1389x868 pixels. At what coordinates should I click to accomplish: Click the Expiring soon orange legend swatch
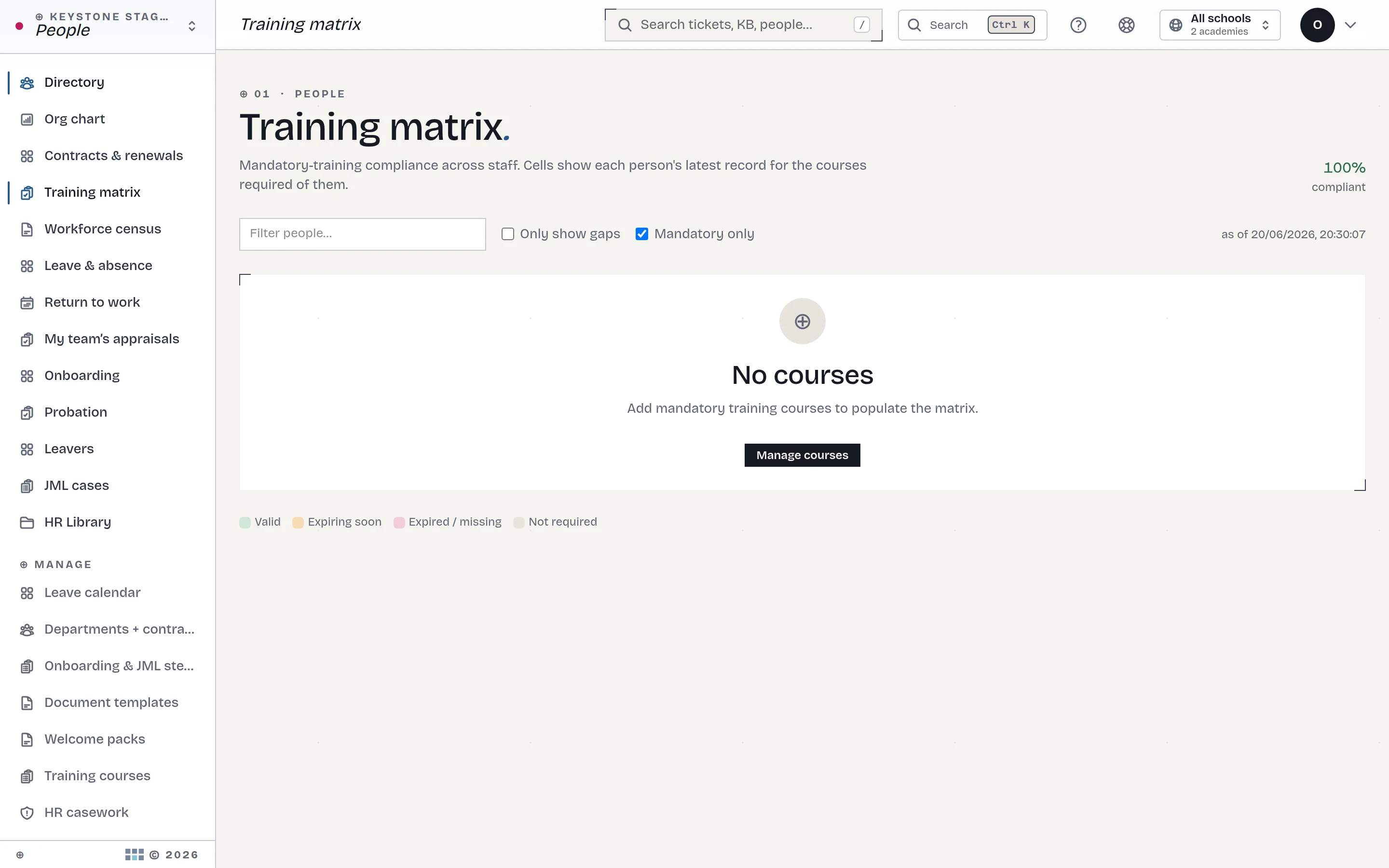coord(298,522)
